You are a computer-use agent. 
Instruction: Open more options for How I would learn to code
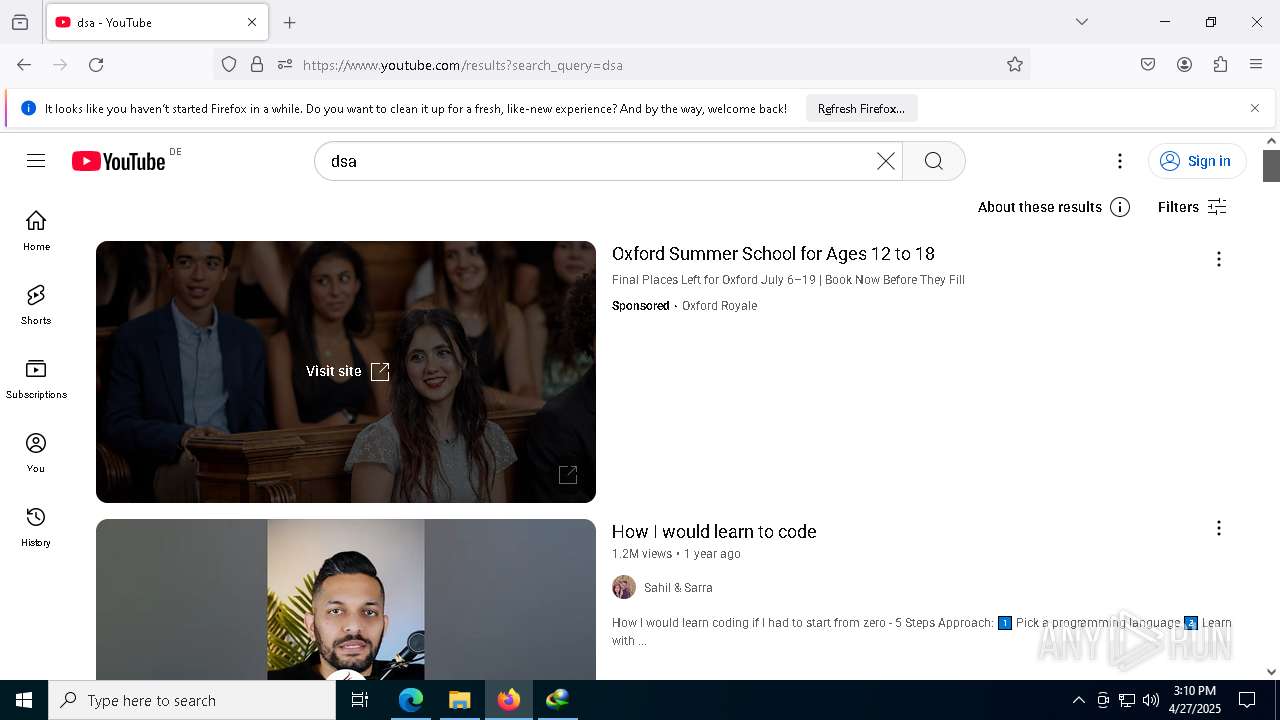[1218, 528]
